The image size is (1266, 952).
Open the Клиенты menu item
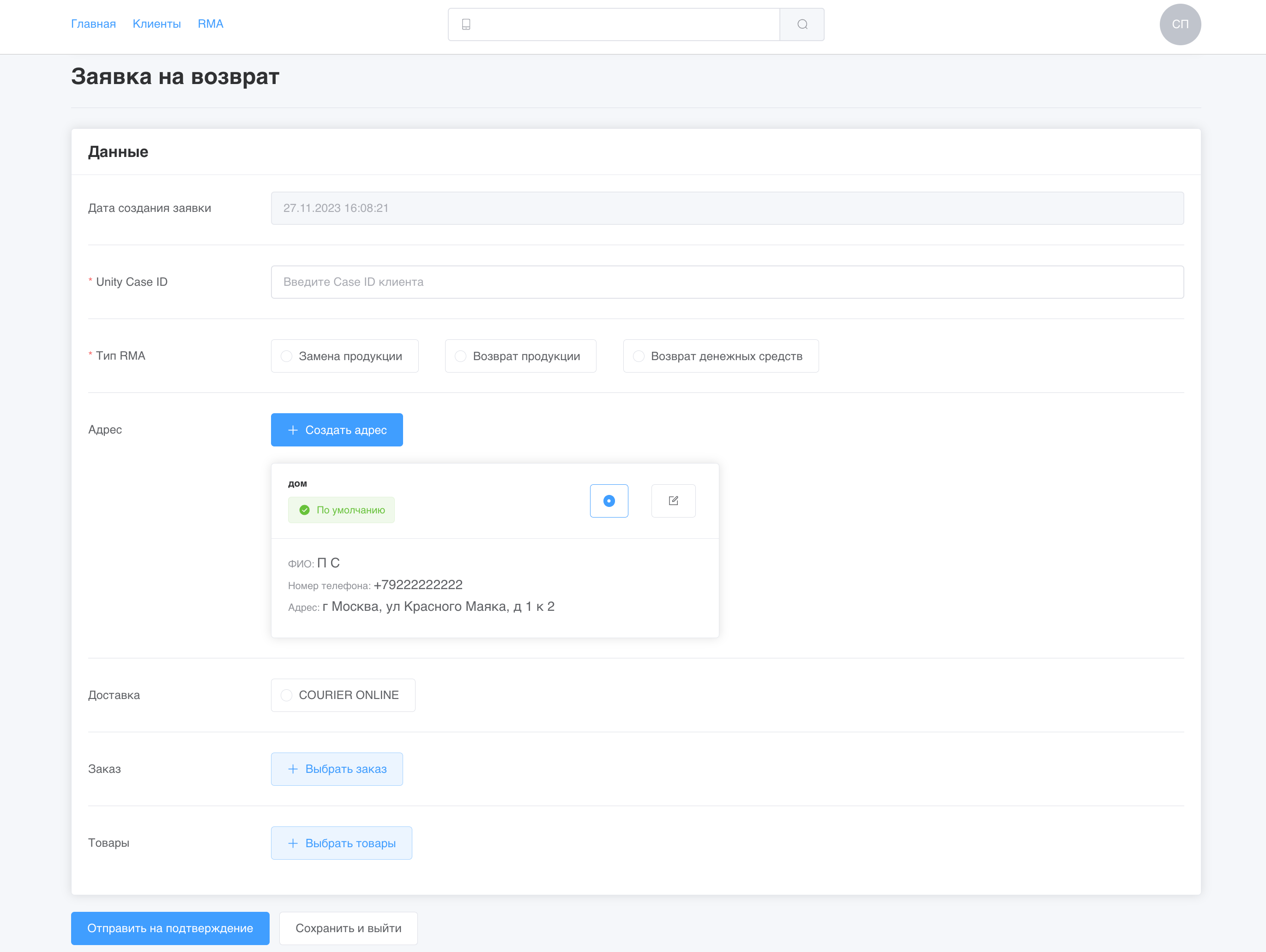click(157, 24)
